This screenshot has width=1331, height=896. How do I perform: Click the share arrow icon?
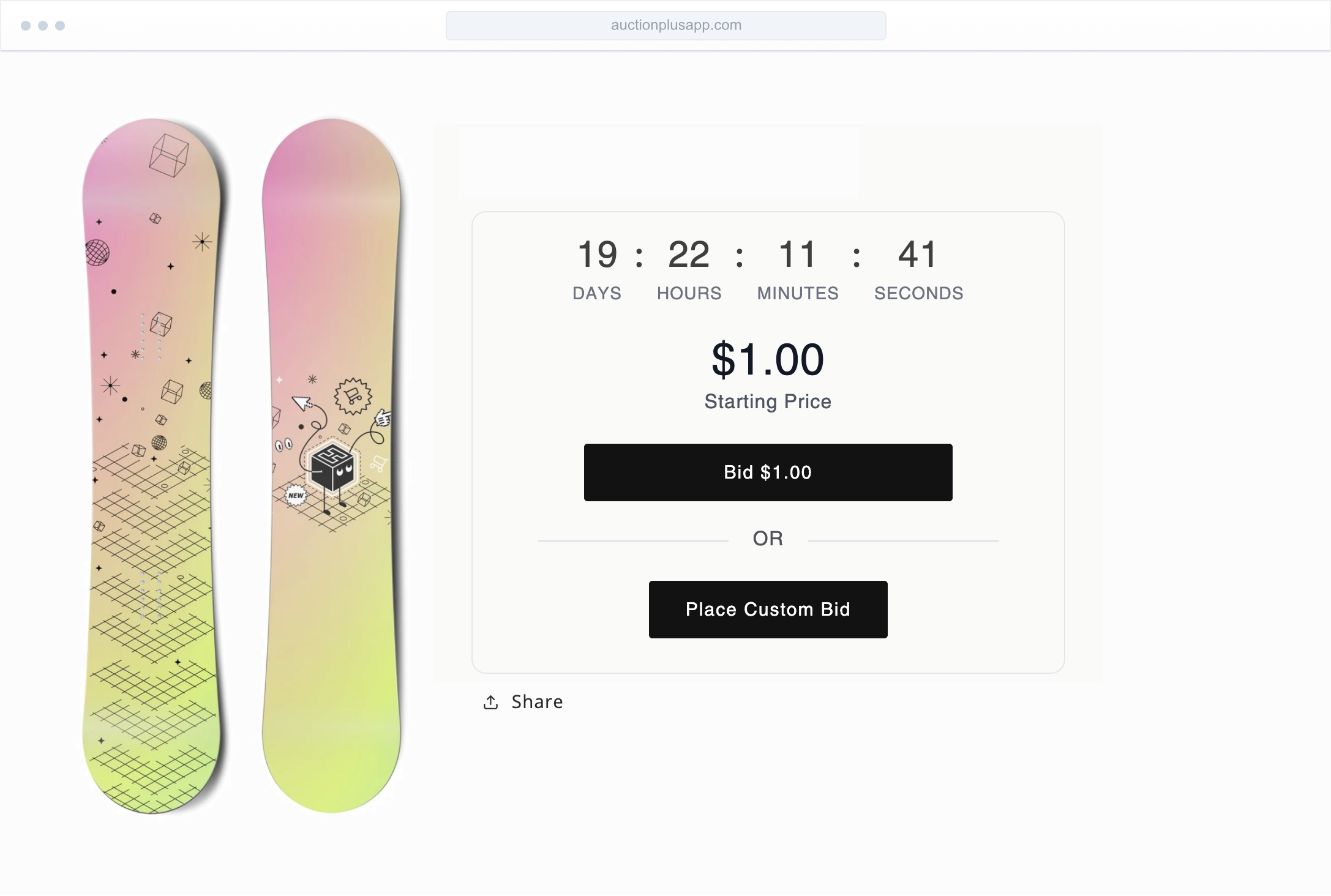click(x=490, y=702)
